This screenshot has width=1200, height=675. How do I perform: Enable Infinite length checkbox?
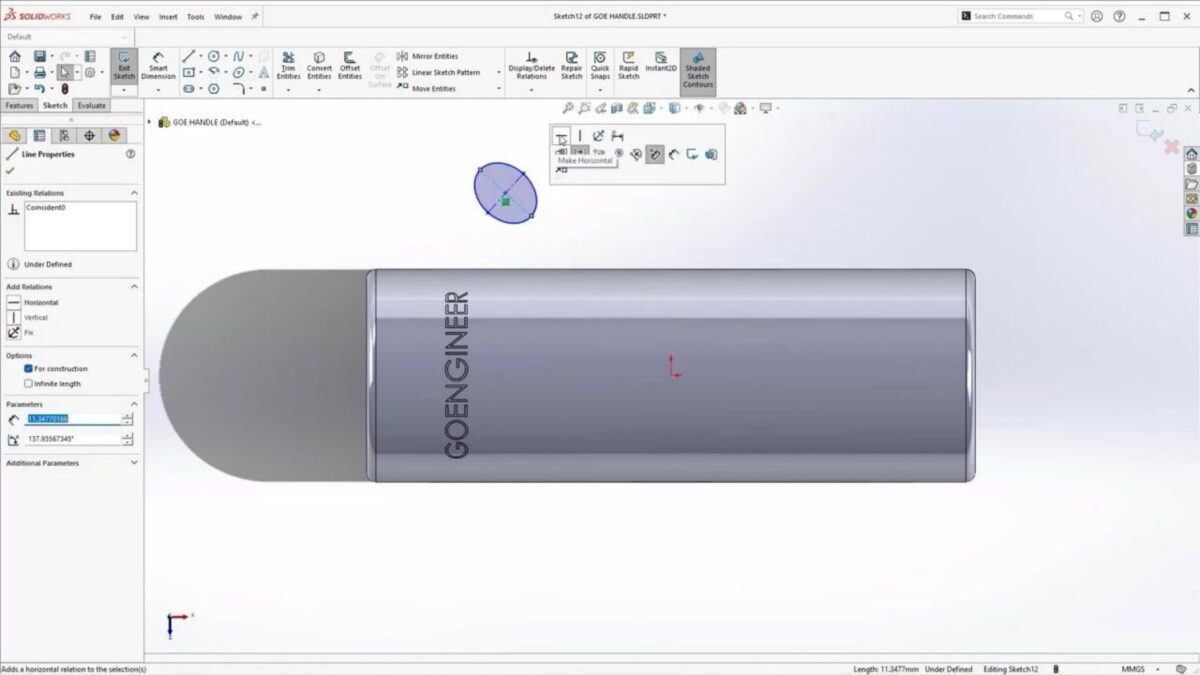pos(29,383)
